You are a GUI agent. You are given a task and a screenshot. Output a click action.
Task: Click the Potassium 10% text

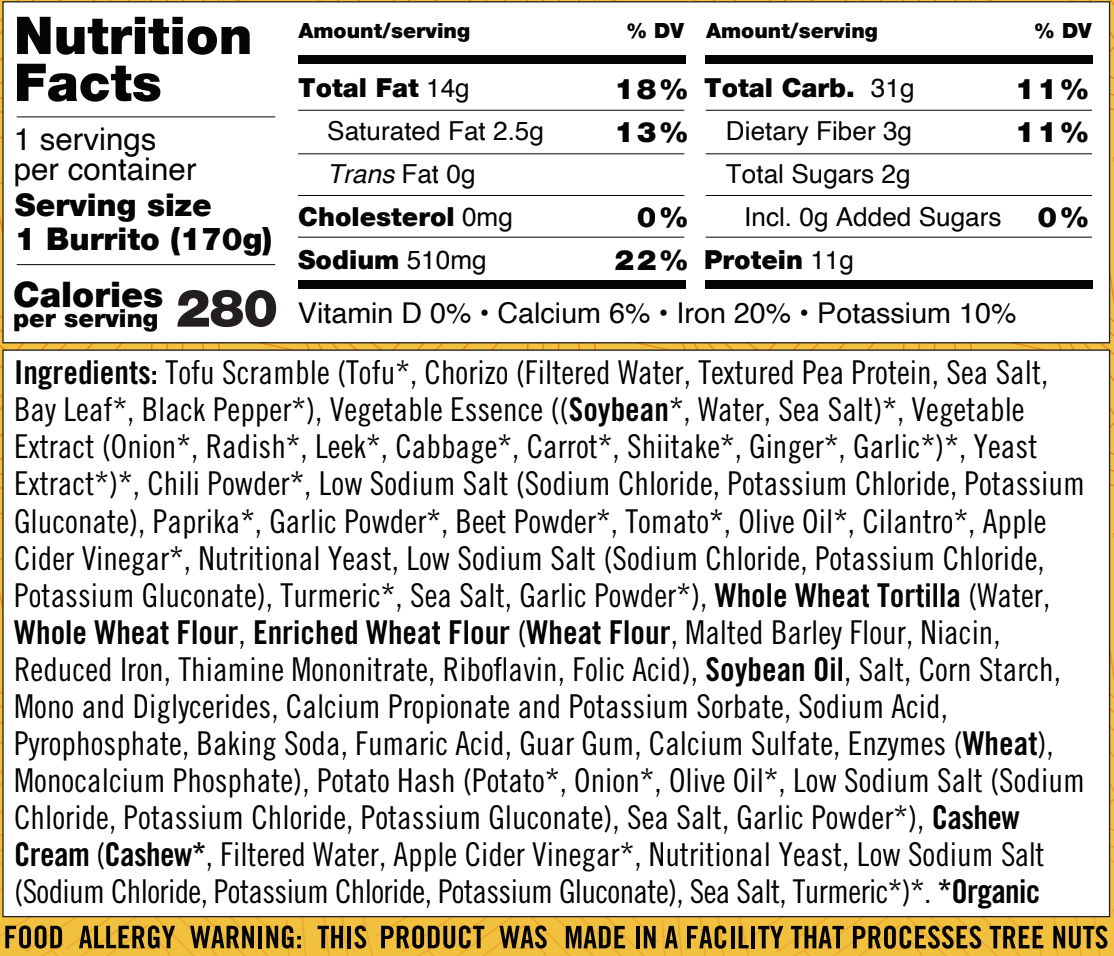[916, 313]
